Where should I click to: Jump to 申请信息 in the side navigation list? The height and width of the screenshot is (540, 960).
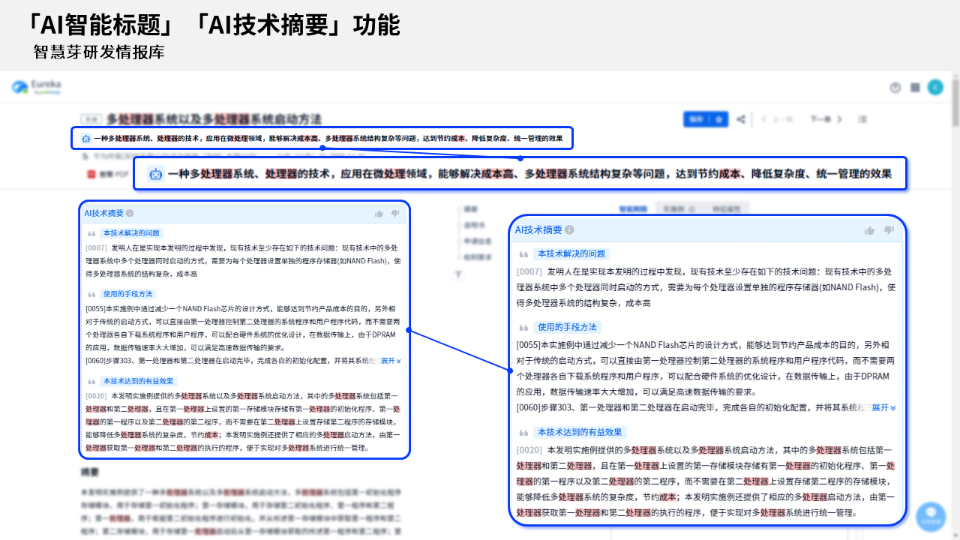(x=478, y=241)
